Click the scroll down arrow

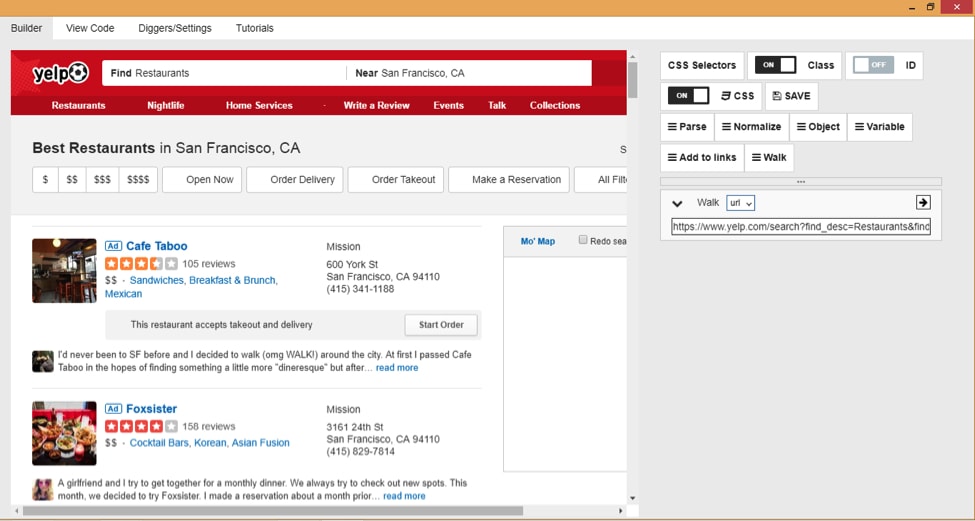click(632, 498)
